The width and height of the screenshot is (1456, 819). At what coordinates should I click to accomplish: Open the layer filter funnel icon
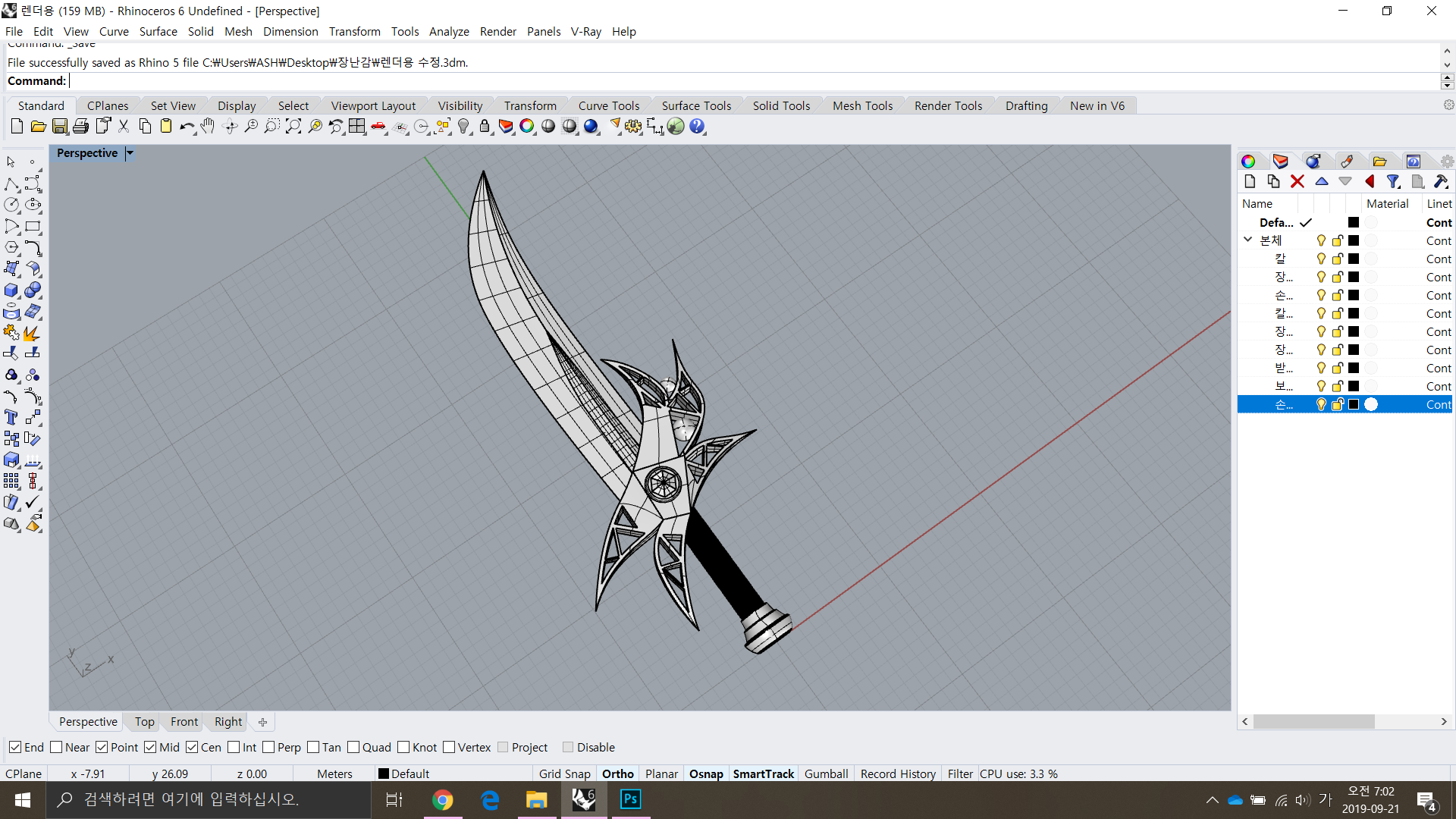pos(1393,182)
